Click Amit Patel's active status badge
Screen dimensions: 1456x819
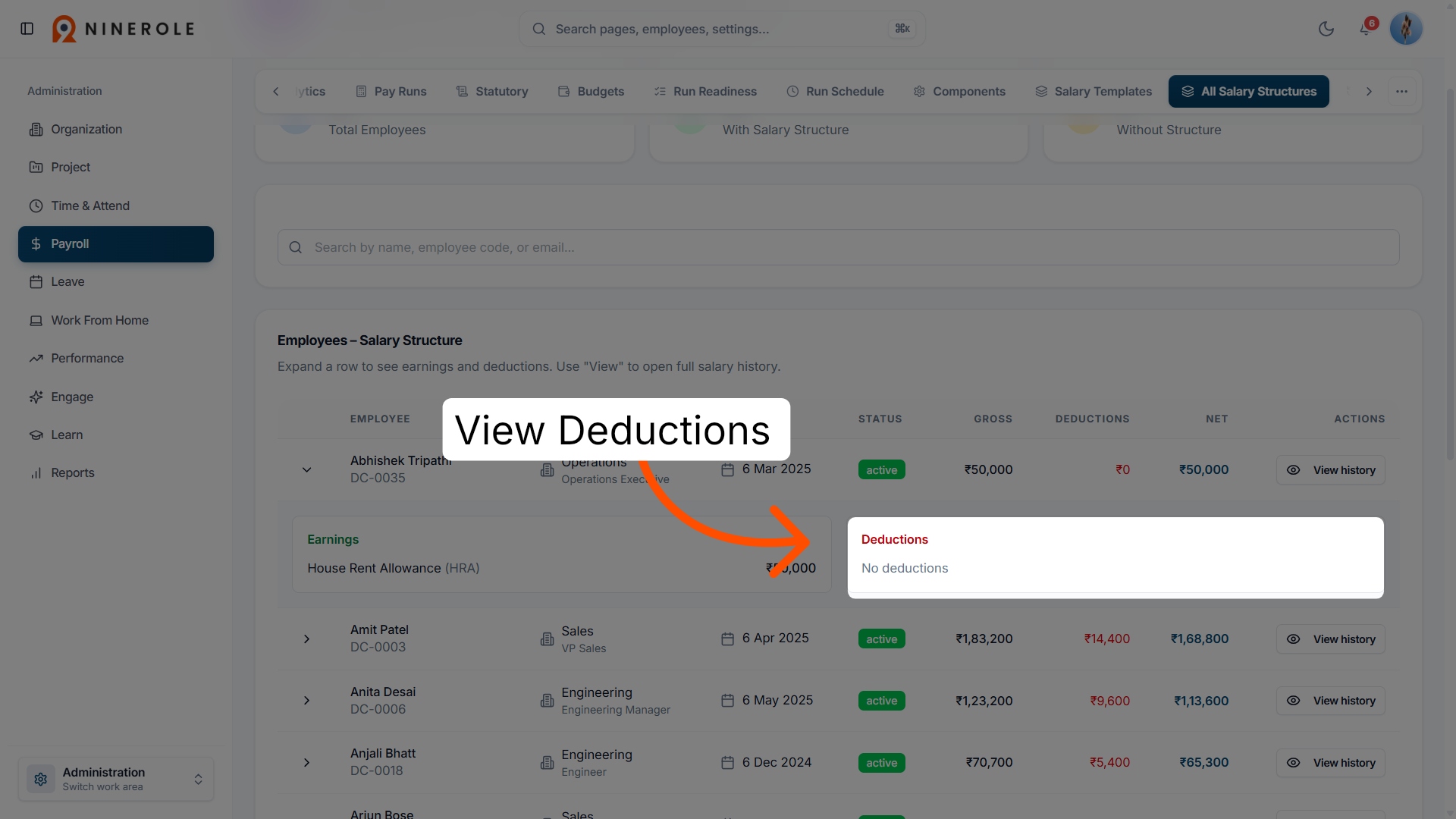point(881,639)
